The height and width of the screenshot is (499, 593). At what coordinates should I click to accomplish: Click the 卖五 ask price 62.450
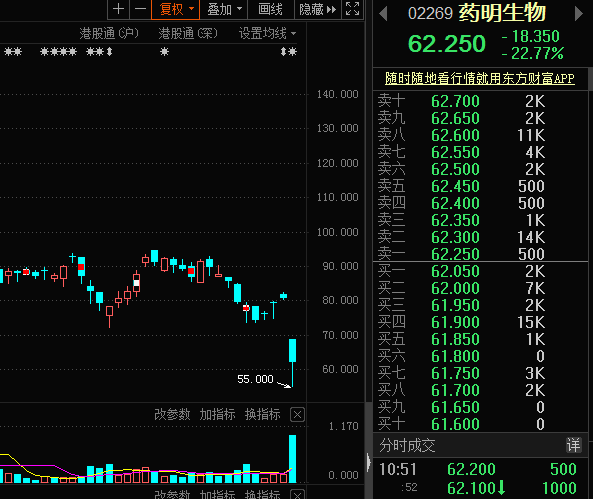pyautogui.click(x=455, y=186)
